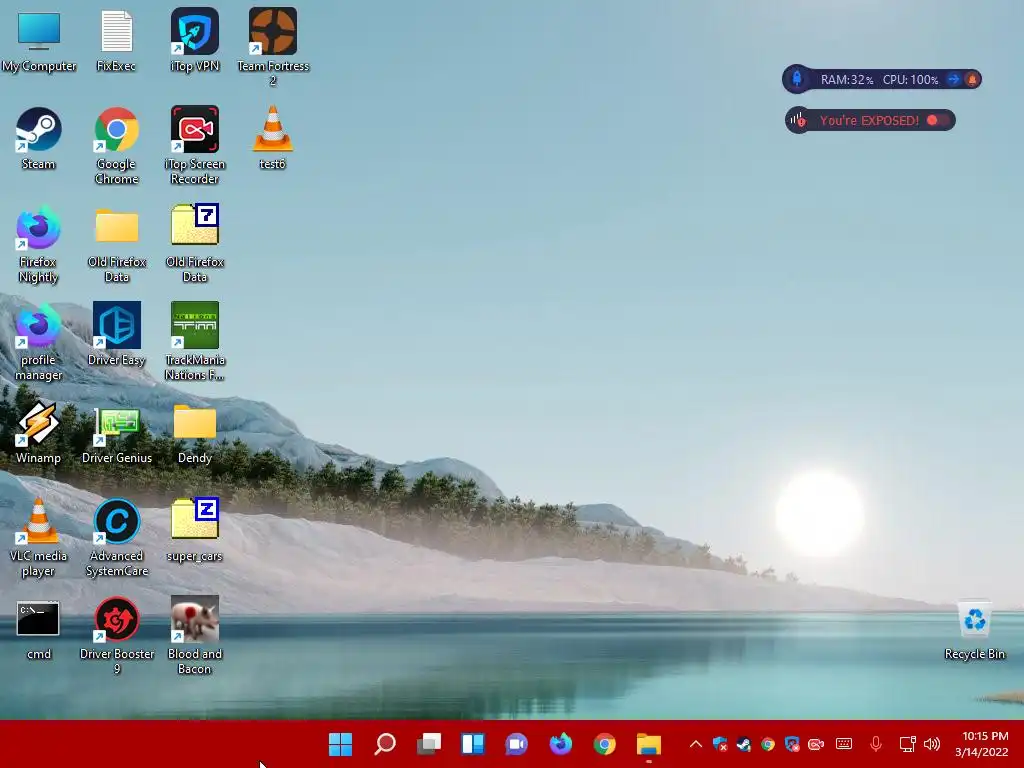
Task: Select the Google Chrome desktop shortcut
Action: coord(116,145)
